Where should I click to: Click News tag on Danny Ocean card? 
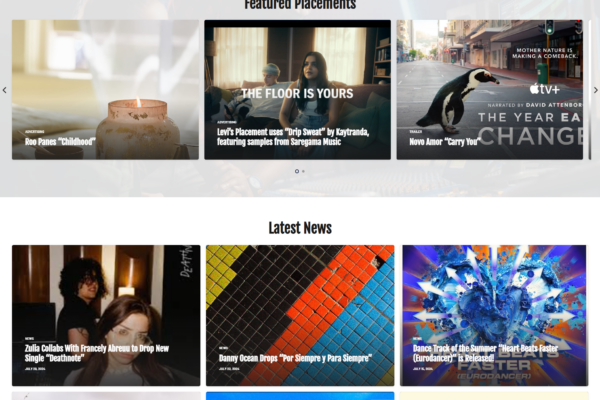pos(223,348)
